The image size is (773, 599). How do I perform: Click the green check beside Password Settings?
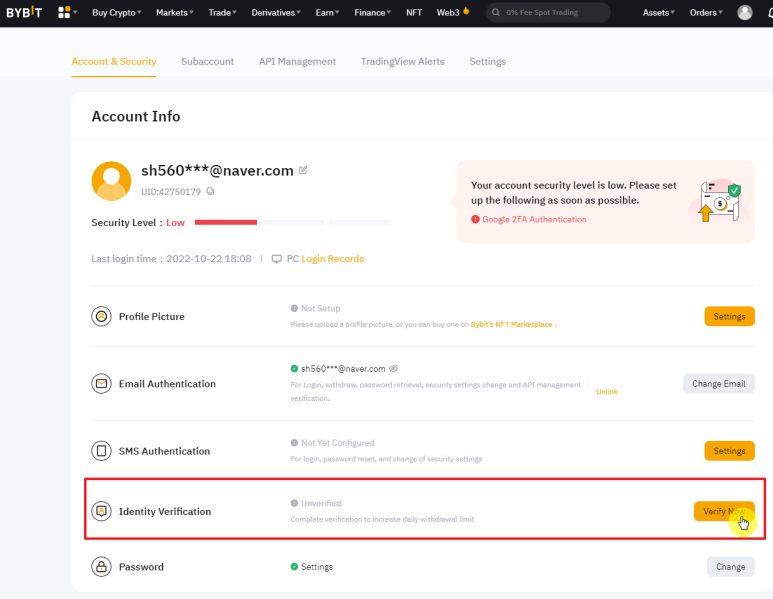coord(294,566)
